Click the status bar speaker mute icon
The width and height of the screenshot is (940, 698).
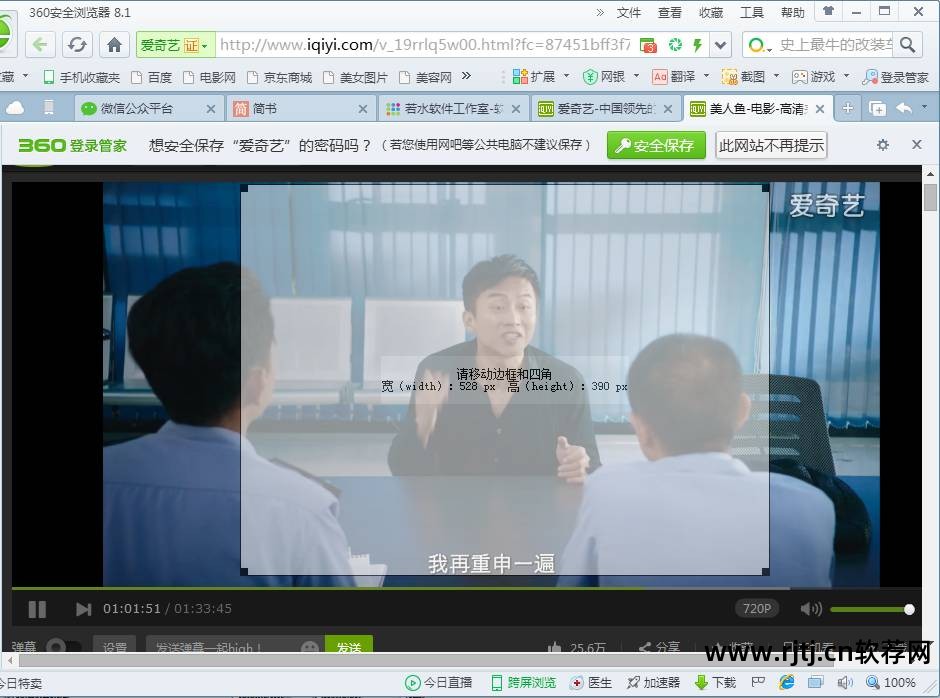845,682
